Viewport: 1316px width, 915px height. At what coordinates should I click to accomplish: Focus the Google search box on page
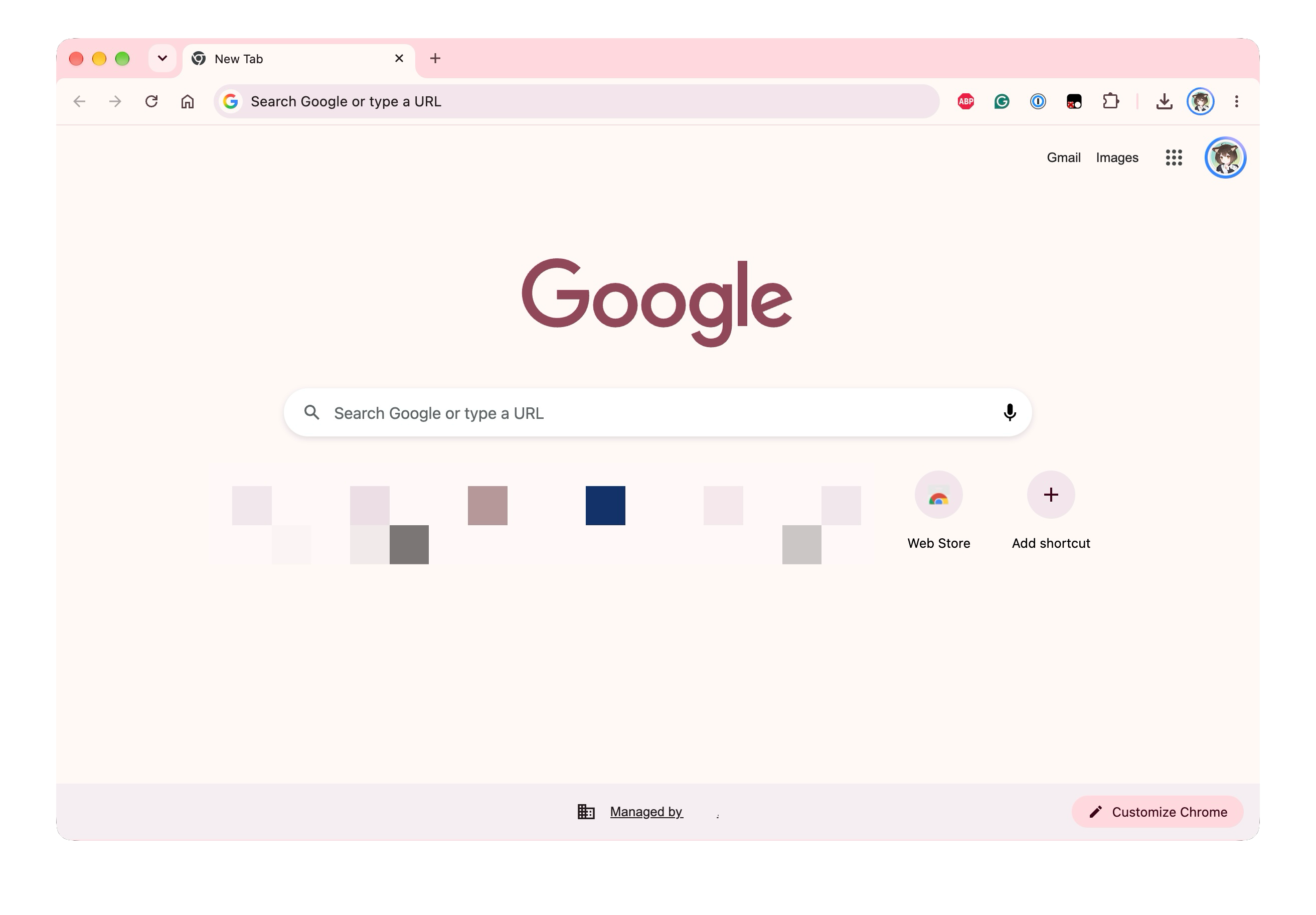(x=657, y=413)
